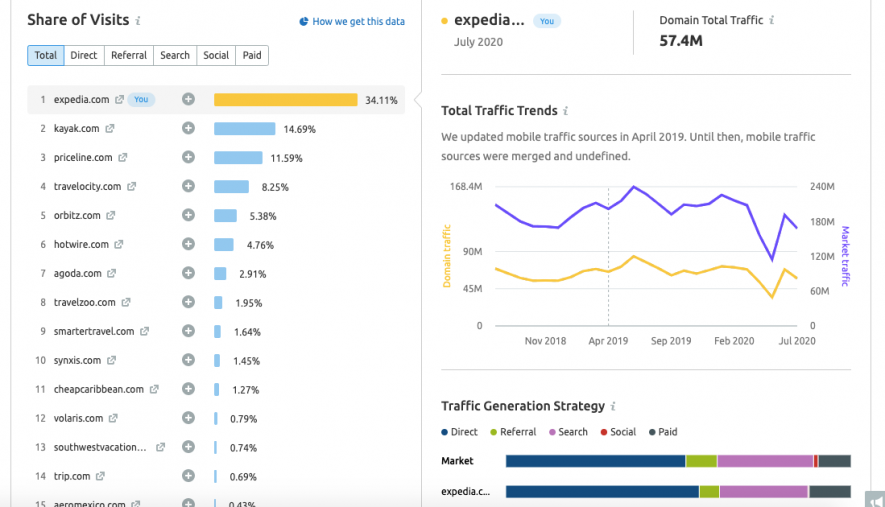
Task: Add southwestvacations with plus icon
Action: (189, 447)
